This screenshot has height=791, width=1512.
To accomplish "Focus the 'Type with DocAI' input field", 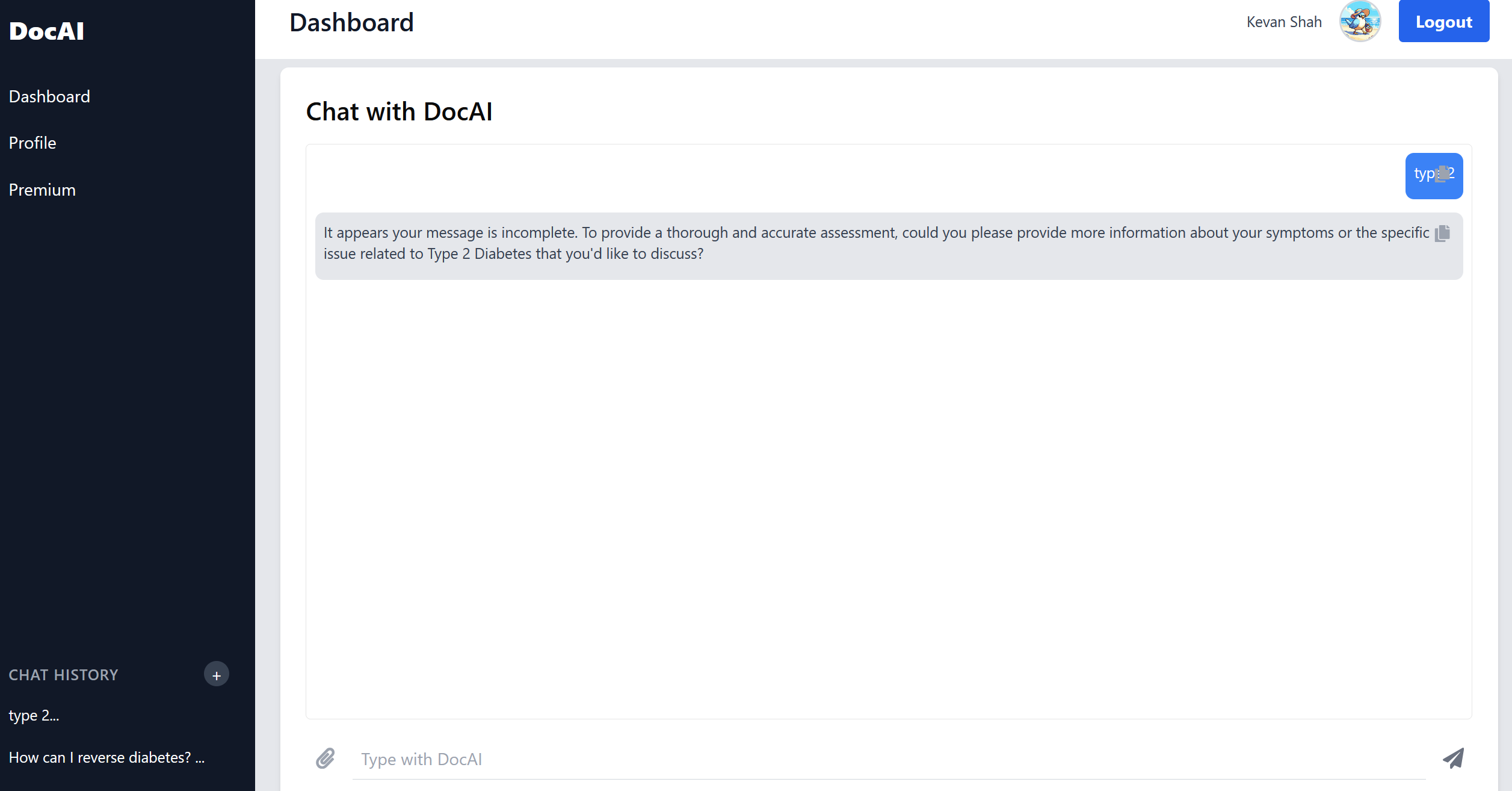I will tap(888, 760).
